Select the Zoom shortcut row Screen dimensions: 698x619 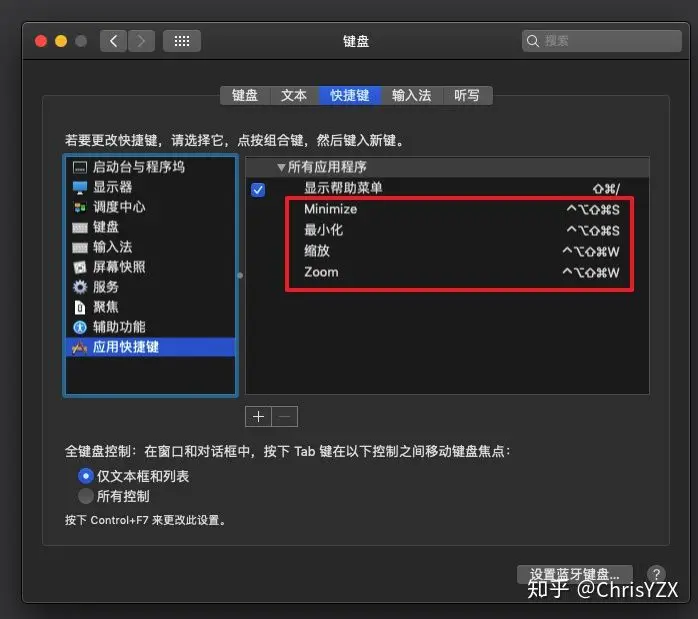(447, 272)
